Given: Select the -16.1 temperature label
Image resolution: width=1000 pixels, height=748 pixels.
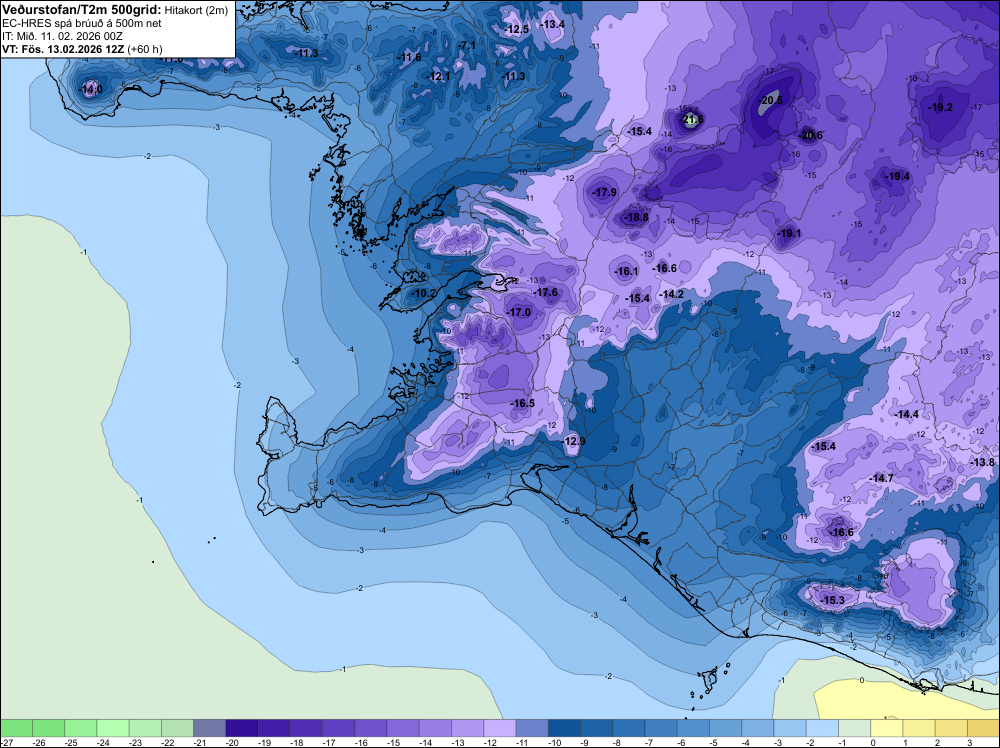Looking at the screenshot, I should click(x=626, y=271).
